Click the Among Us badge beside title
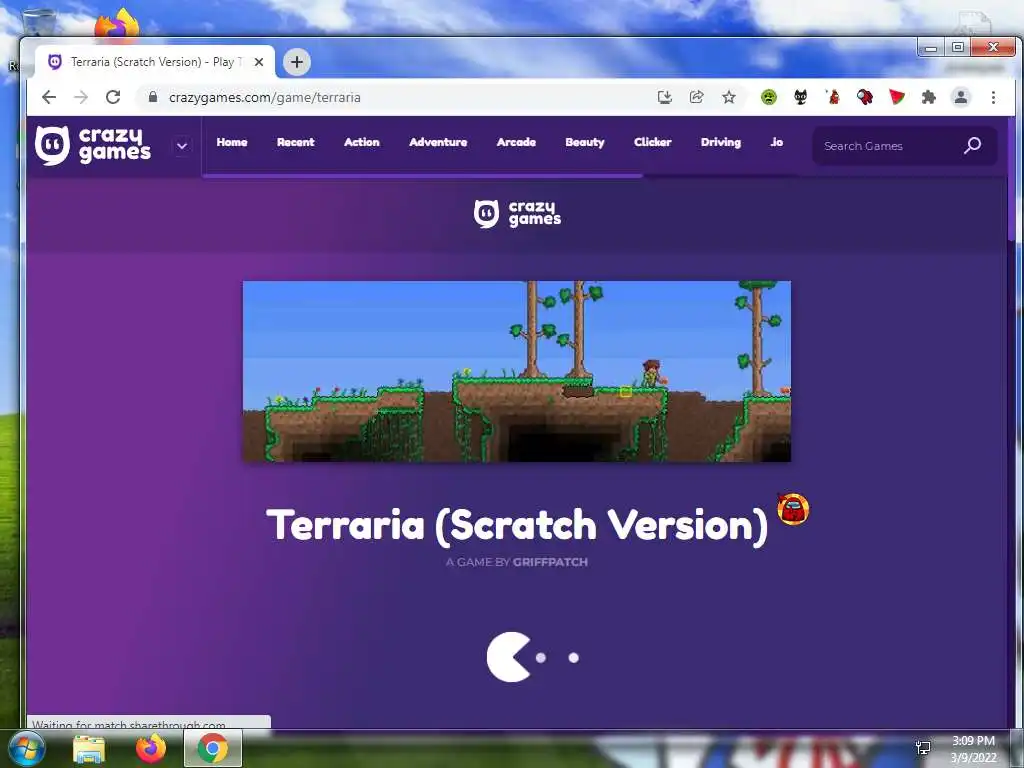 click(793, 509)
